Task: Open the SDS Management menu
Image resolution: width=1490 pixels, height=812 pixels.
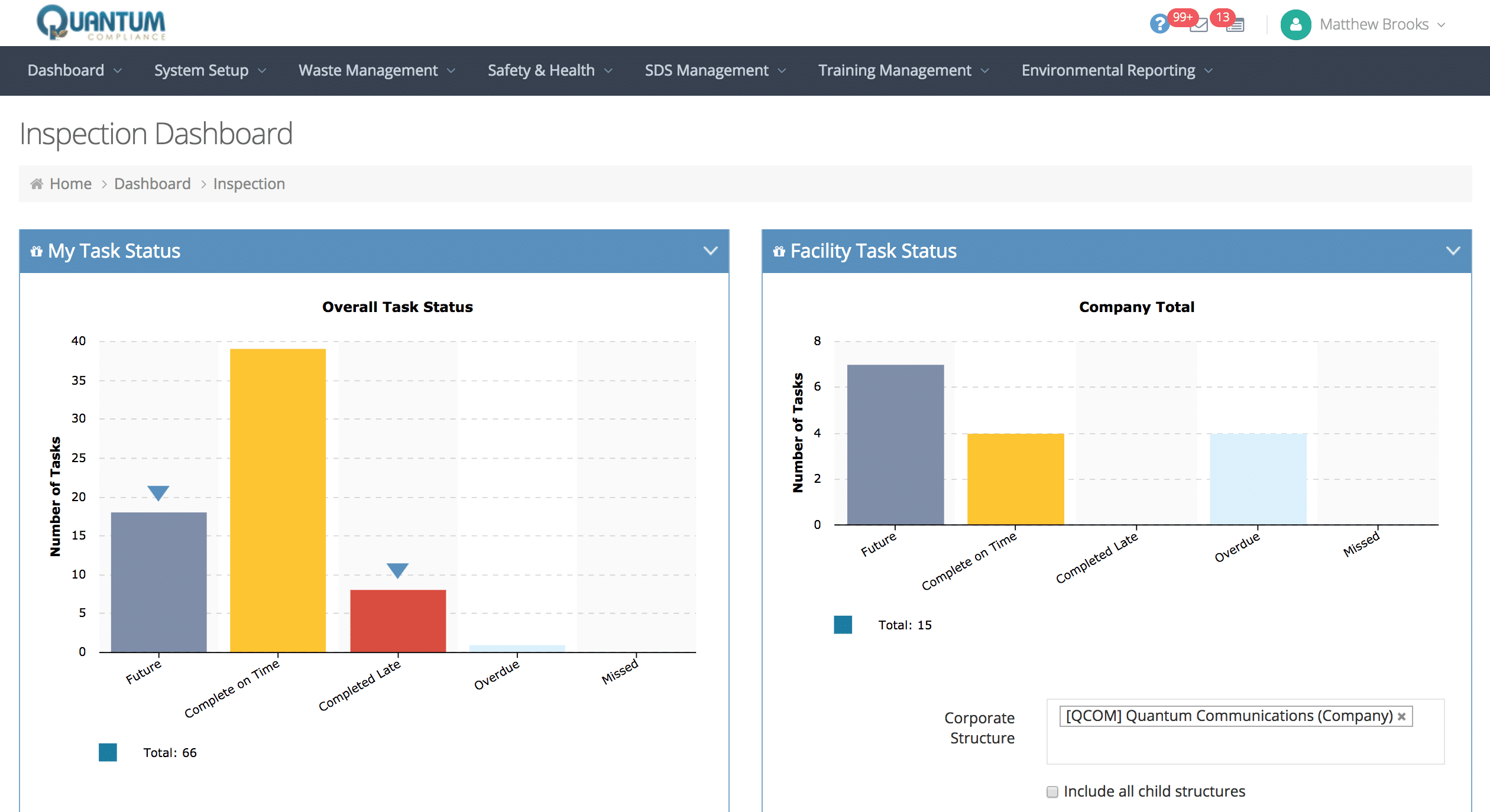Action: pos(707,70)
